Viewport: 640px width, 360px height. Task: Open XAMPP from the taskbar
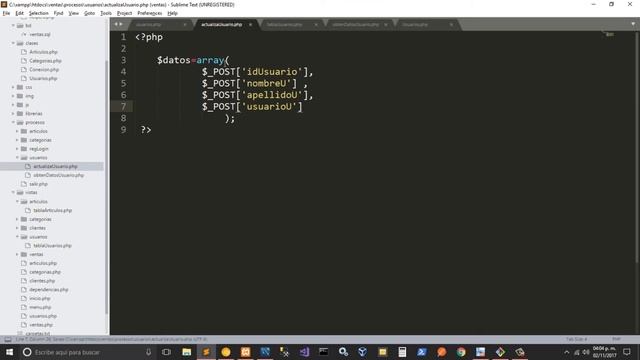click(x=245, y=352)
